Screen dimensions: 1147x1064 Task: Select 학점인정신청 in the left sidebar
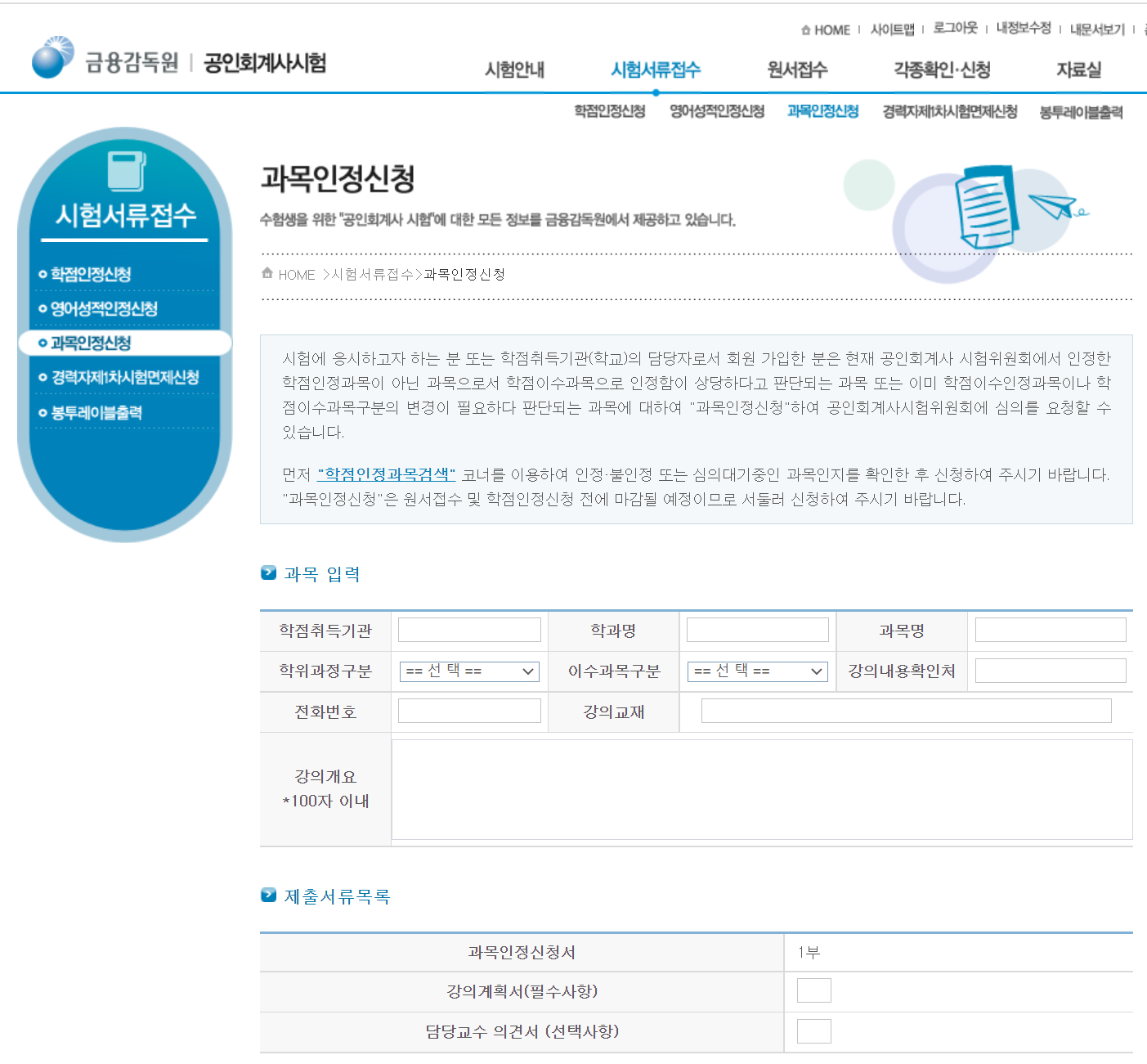tap(91, 274)
